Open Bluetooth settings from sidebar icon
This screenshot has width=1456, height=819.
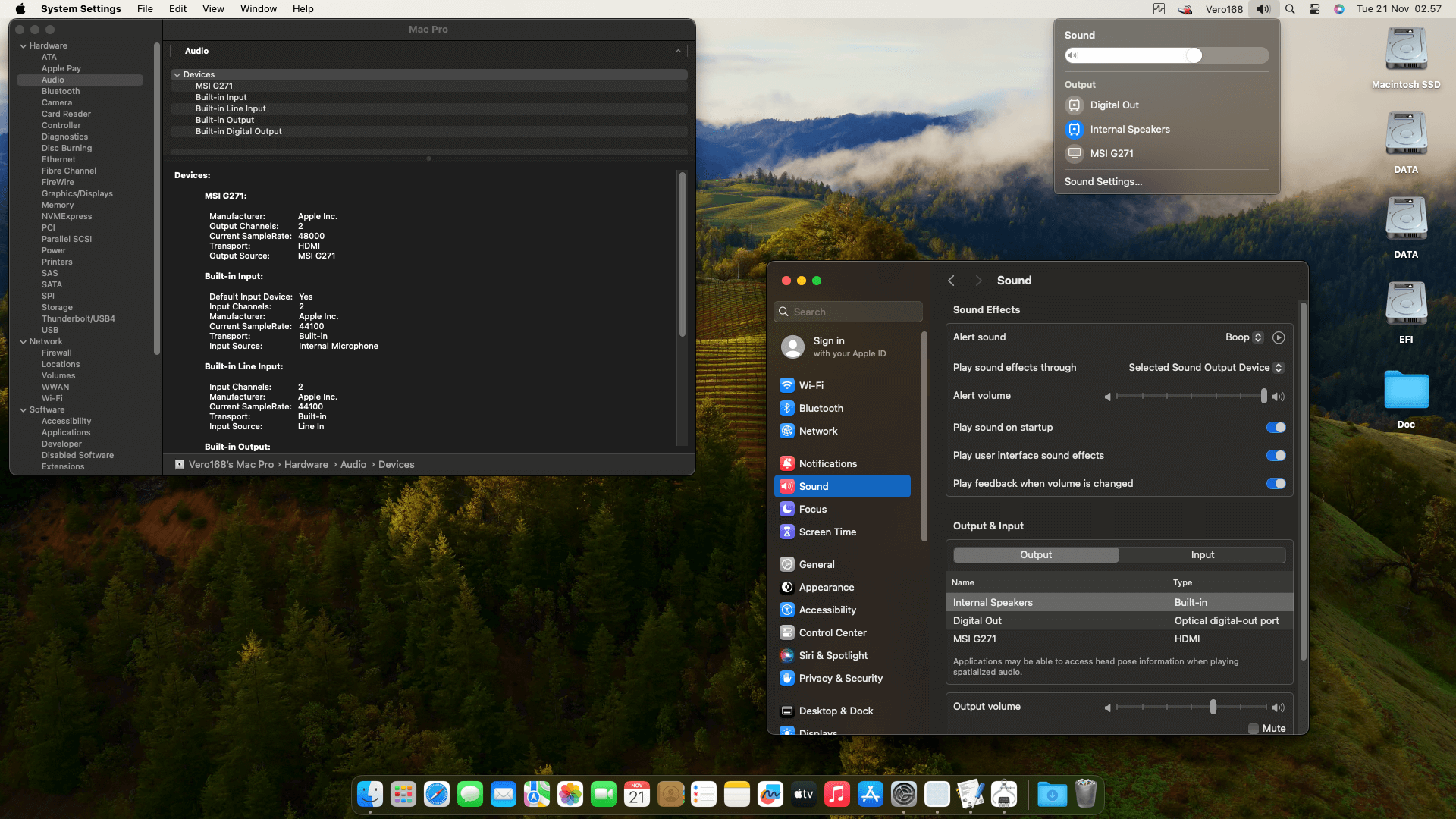pos(787,408)
